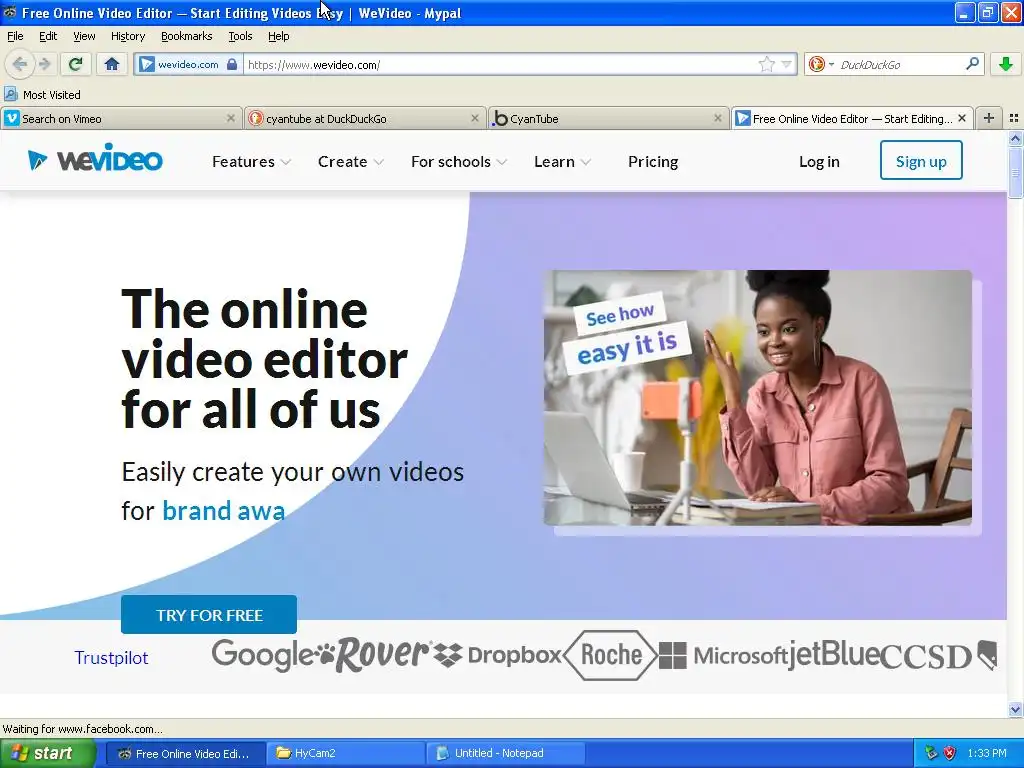Switch to Untitled - Notepad in taskbar
Viewport: 1024px width, 768px height.
coord(505,753)
